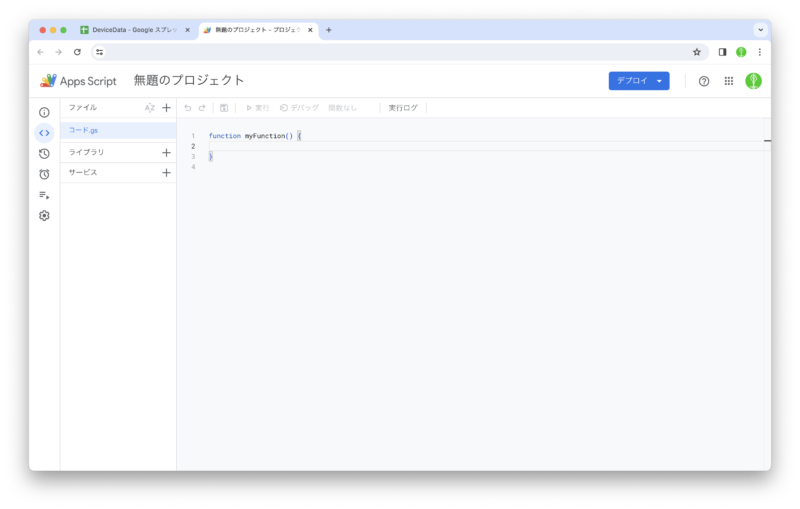Open a new browser tab

pyautogui.click(x=329, y=30)
